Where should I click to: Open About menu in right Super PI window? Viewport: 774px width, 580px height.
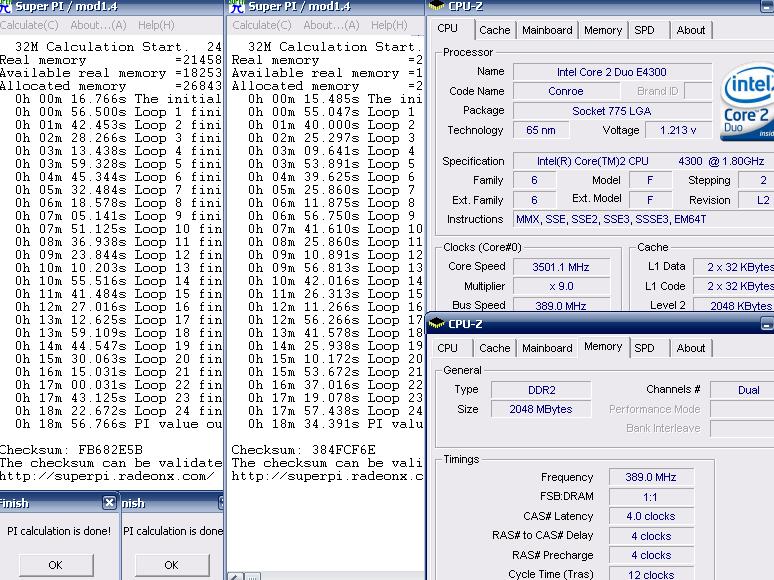tap(331, 25)
